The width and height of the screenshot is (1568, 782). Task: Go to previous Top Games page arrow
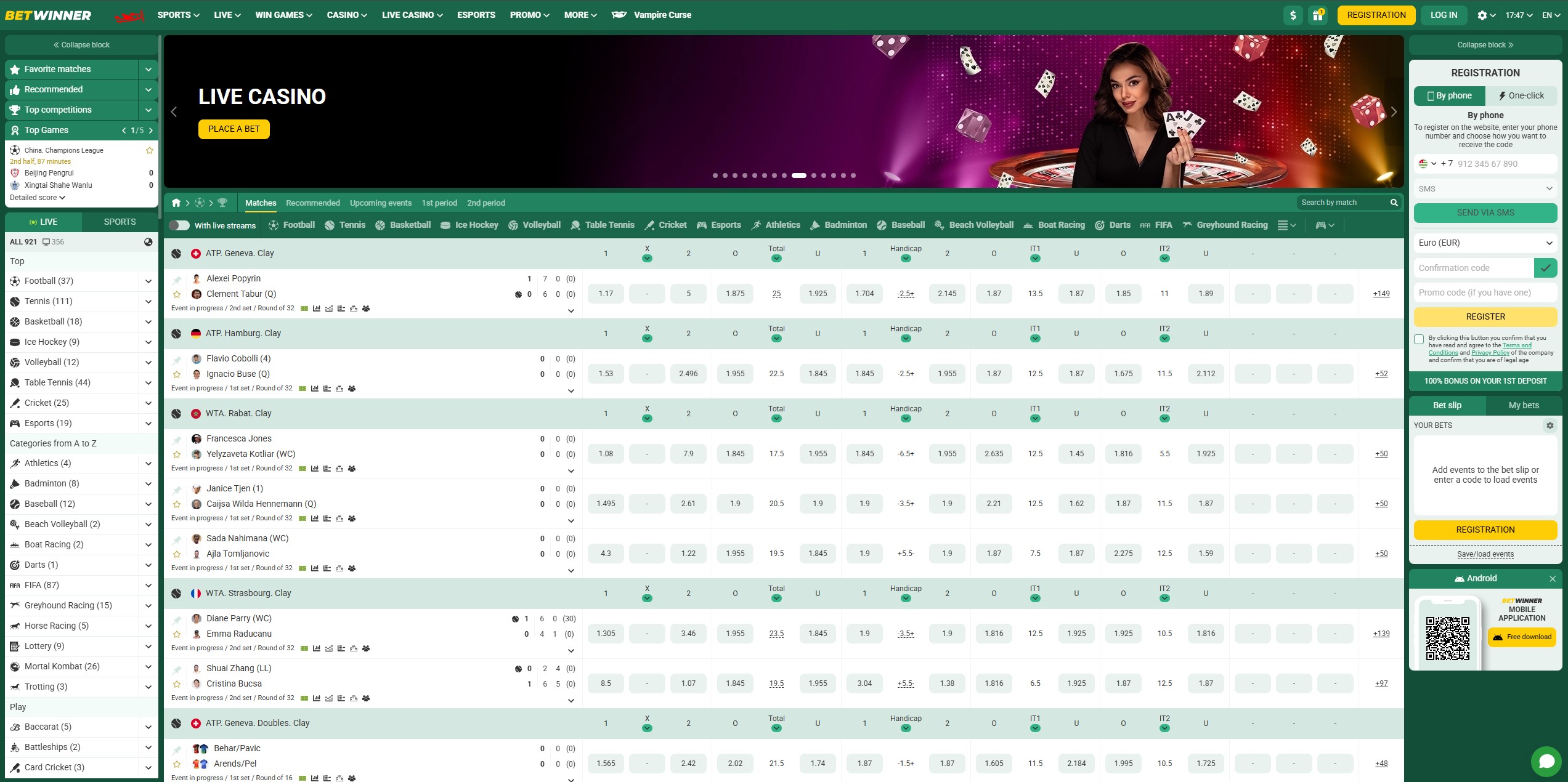124,131
